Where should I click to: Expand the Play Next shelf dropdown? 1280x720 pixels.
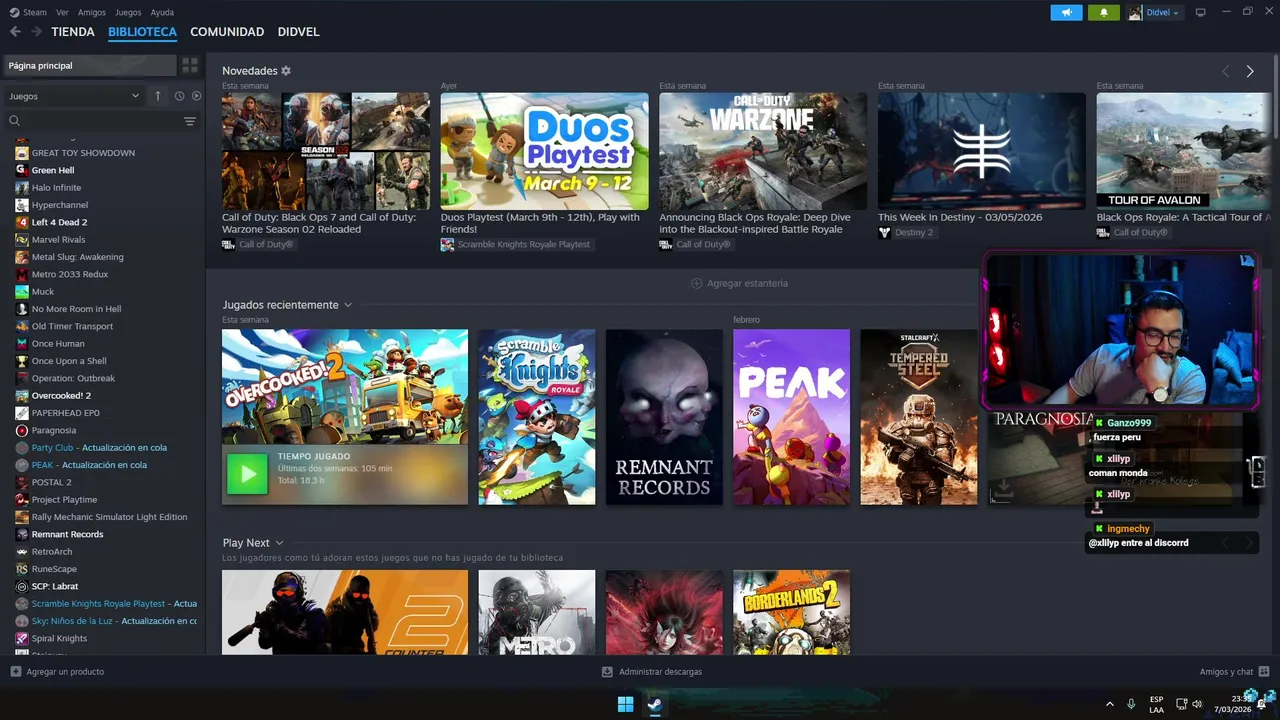279,543
